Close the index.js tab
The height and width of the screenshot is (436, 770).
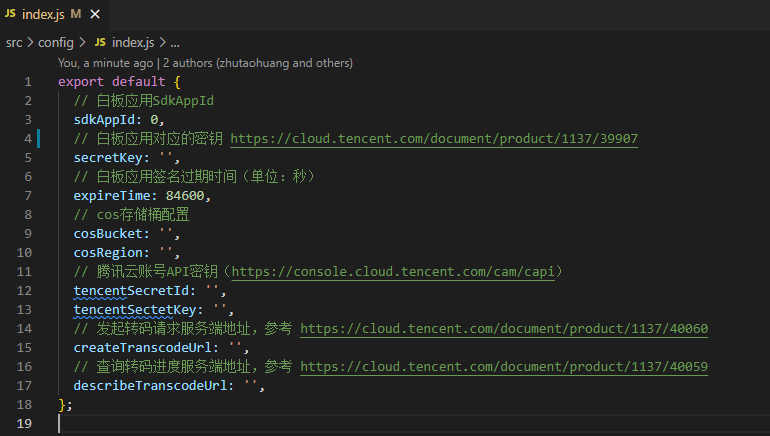(95, 15)
